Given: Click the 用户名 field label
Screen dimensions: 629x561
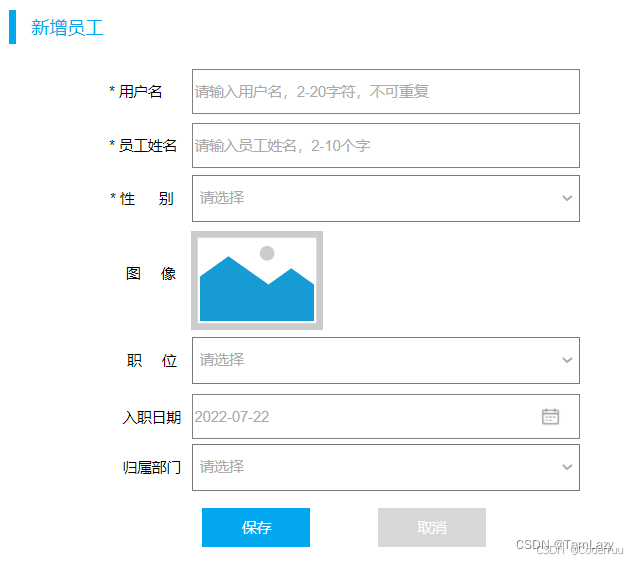Looking at the screenshot, I should pyautogui.click(x=140, y=92).
